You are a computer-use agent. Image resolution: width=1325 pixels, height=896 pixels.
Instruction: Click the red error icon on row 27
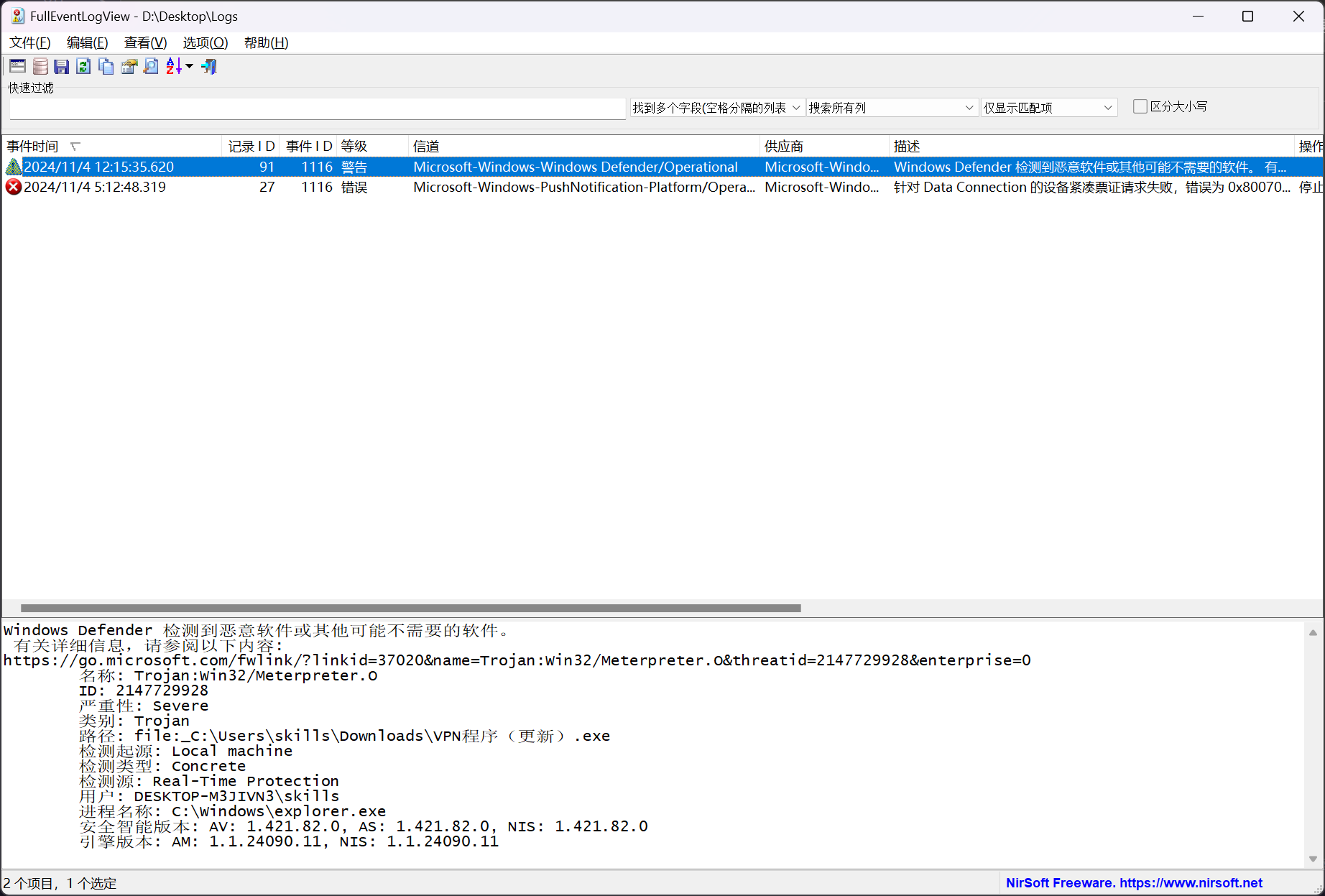(x=14, y=188)
